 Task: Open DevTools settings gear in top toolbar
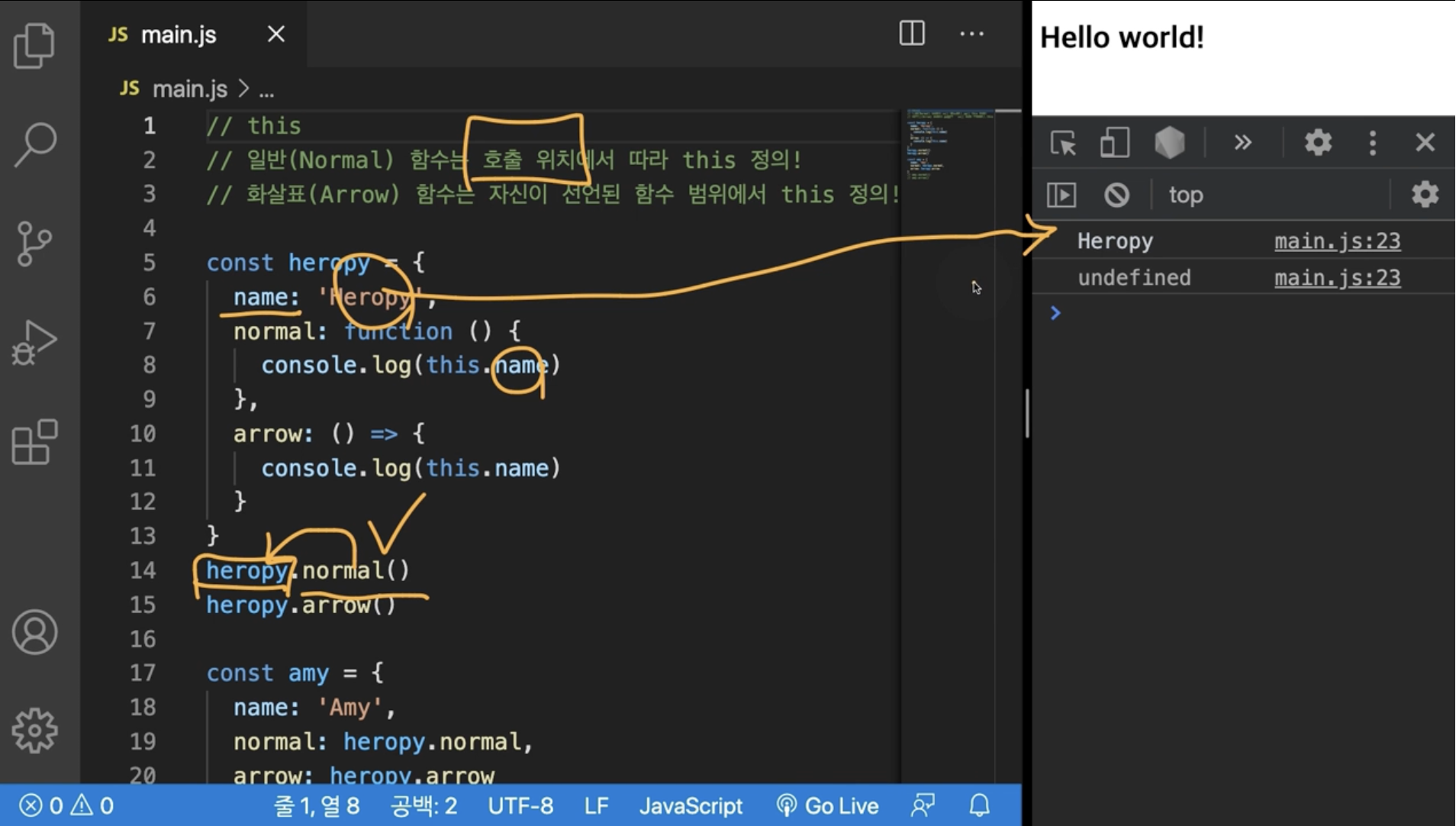[1318, 143]
